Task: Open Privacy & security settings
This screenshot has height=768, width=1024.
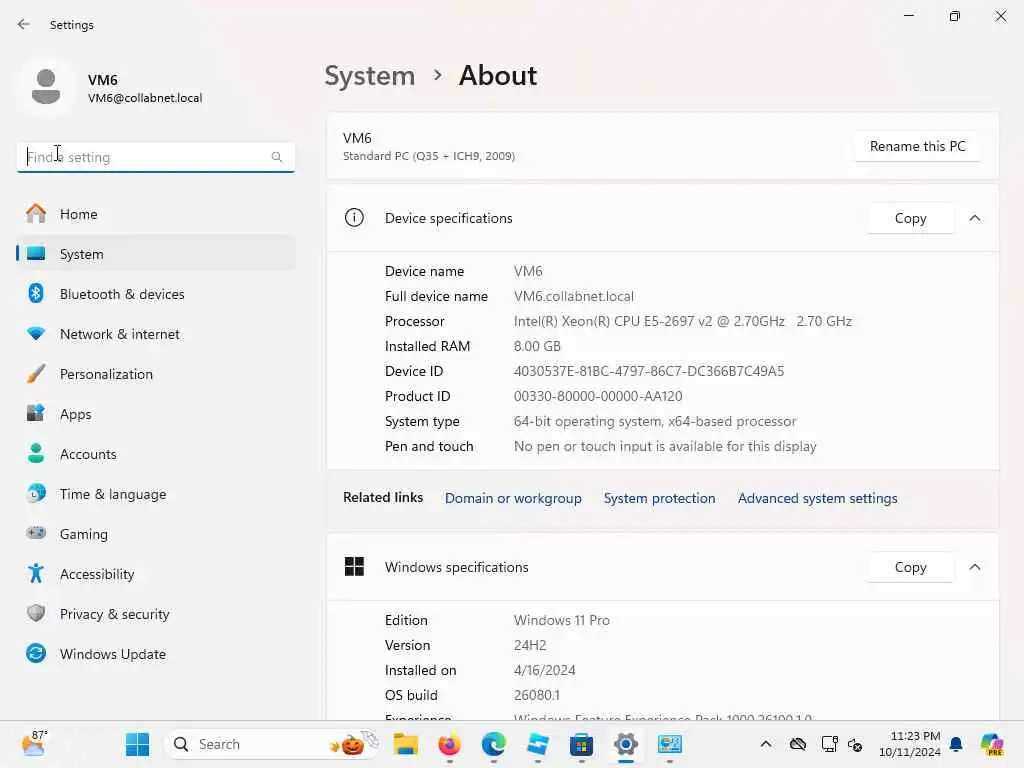Action: pyautogui.click(x=155, y=614)
